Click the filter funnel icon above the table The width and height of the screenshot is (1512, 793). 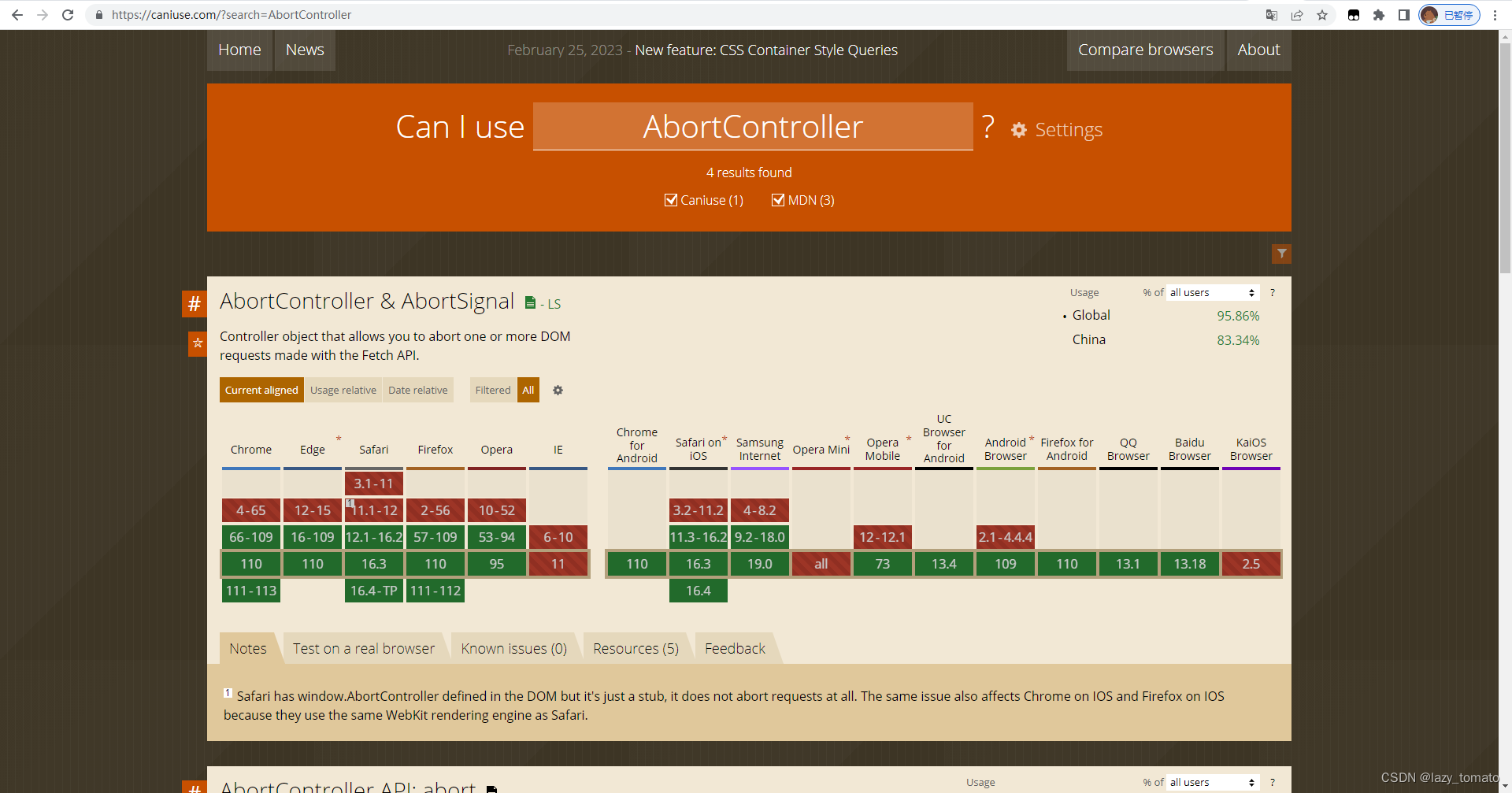coord(1281,254)
